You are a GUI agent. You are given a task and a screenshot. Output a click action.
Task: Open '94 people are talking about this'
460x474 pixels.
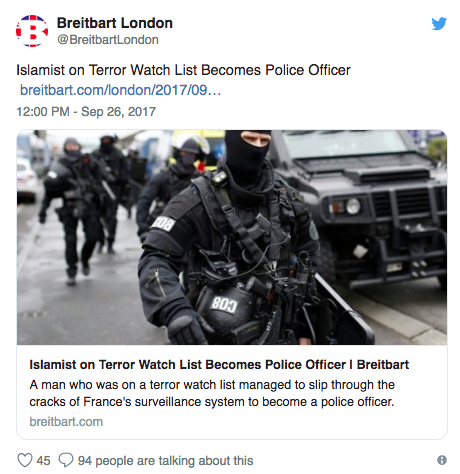(165, 461)
